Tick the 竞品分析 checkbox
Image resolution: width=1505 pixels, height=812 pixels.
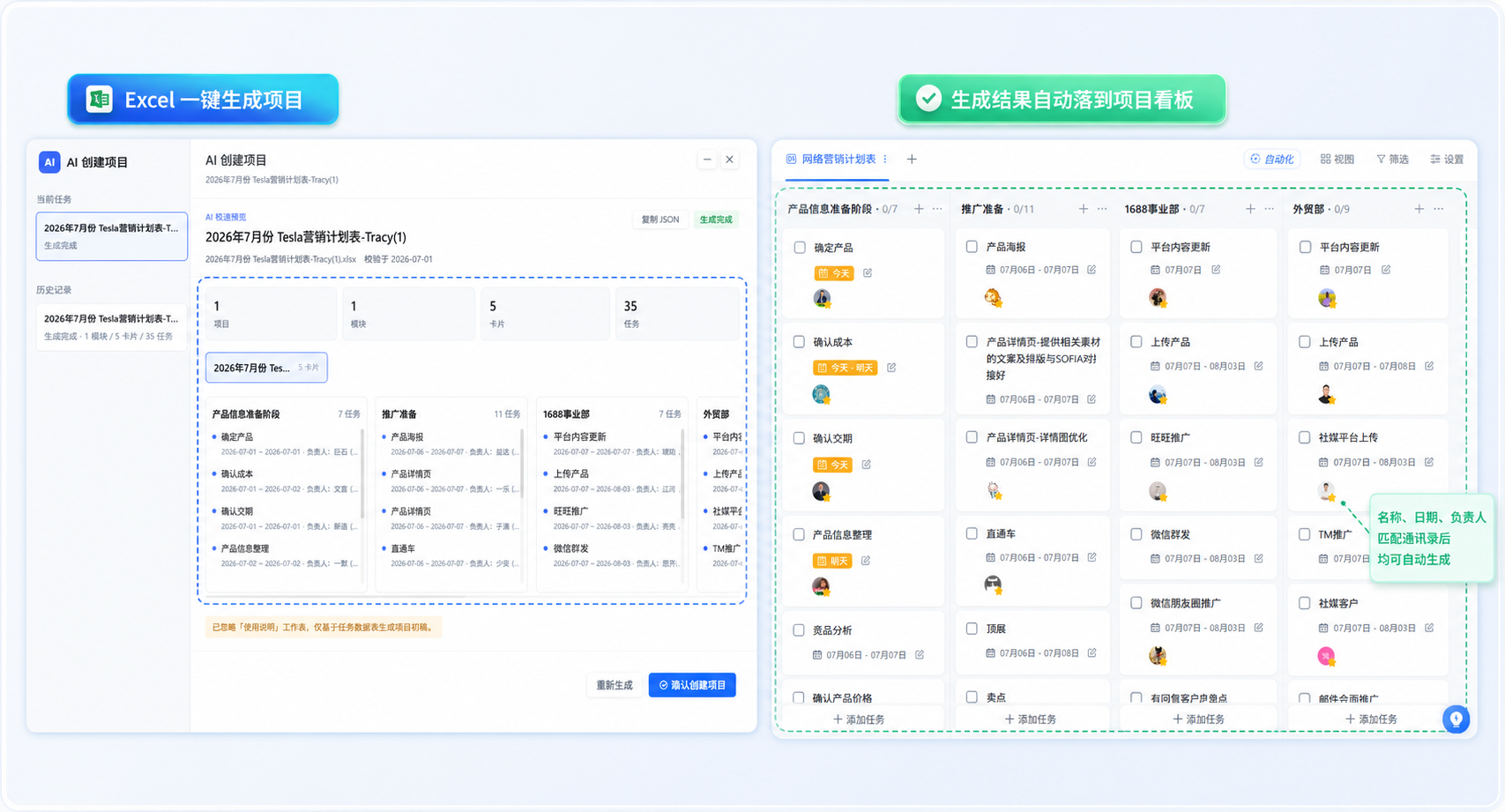(x=799, y=630)
